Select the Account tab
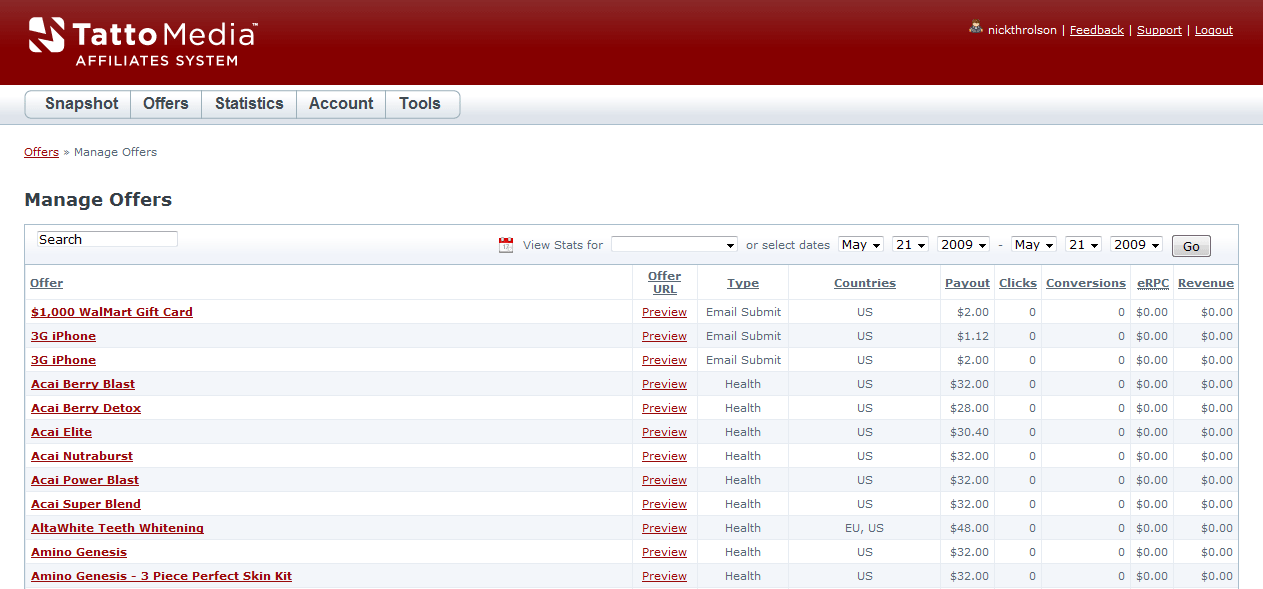Image resolution: width=1263 pixels, height=589 pixels. [341, 104]
